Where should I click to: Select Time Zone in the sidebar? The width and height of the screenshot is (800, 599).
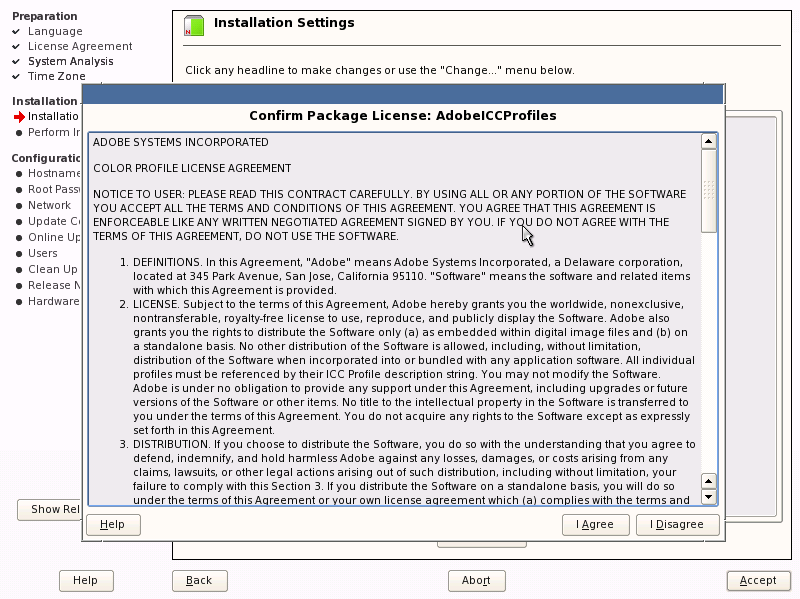point(57,77)
